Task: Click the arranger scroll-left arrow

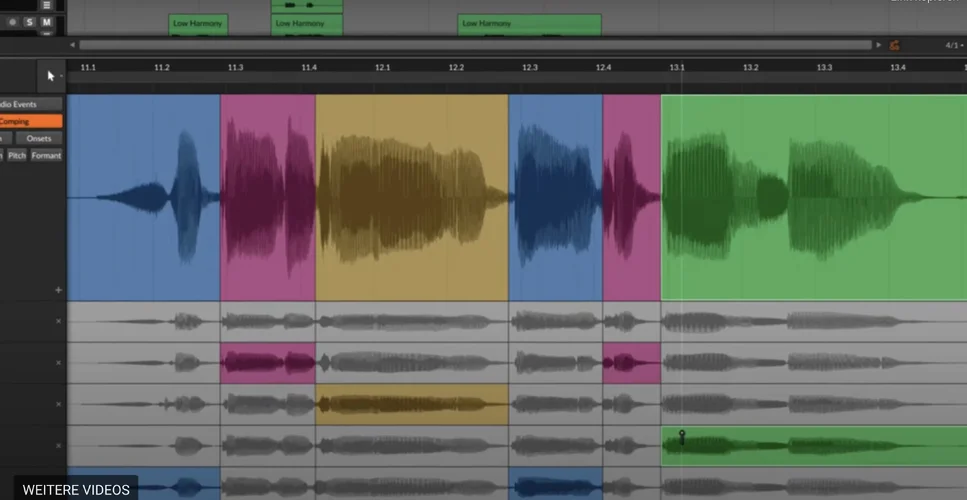Action: tap(72, 45)
